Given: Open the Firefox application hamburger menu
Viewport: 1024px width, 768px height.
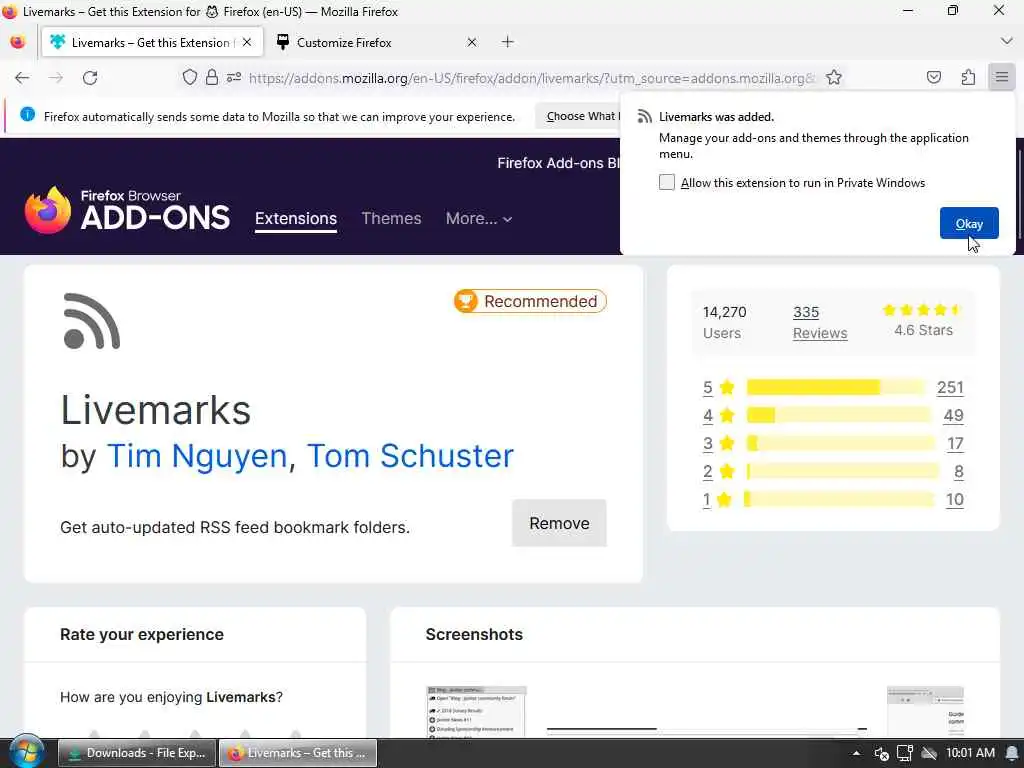Looking at the screenshot, I should (1002, 77).
